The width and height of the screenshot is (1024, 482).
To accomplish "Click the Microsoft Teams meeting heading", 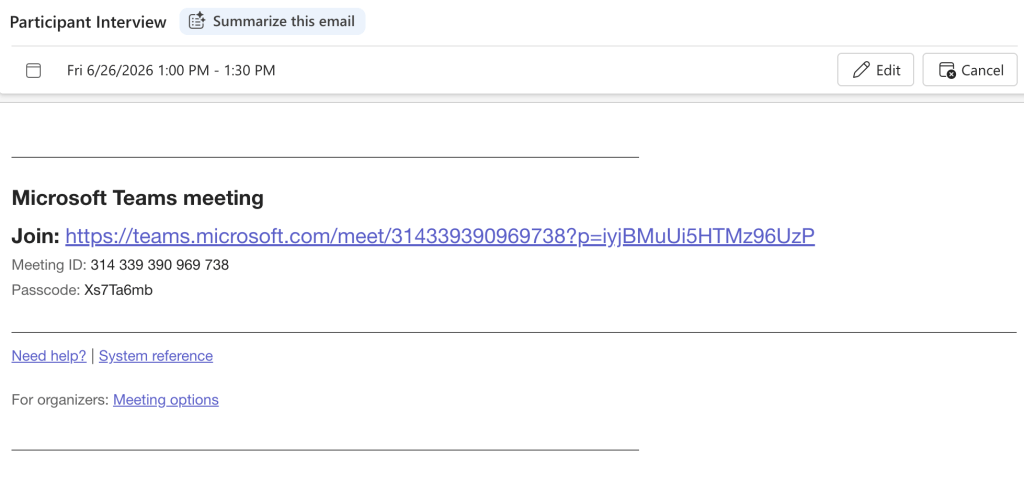I will click(x=138, y=198).
